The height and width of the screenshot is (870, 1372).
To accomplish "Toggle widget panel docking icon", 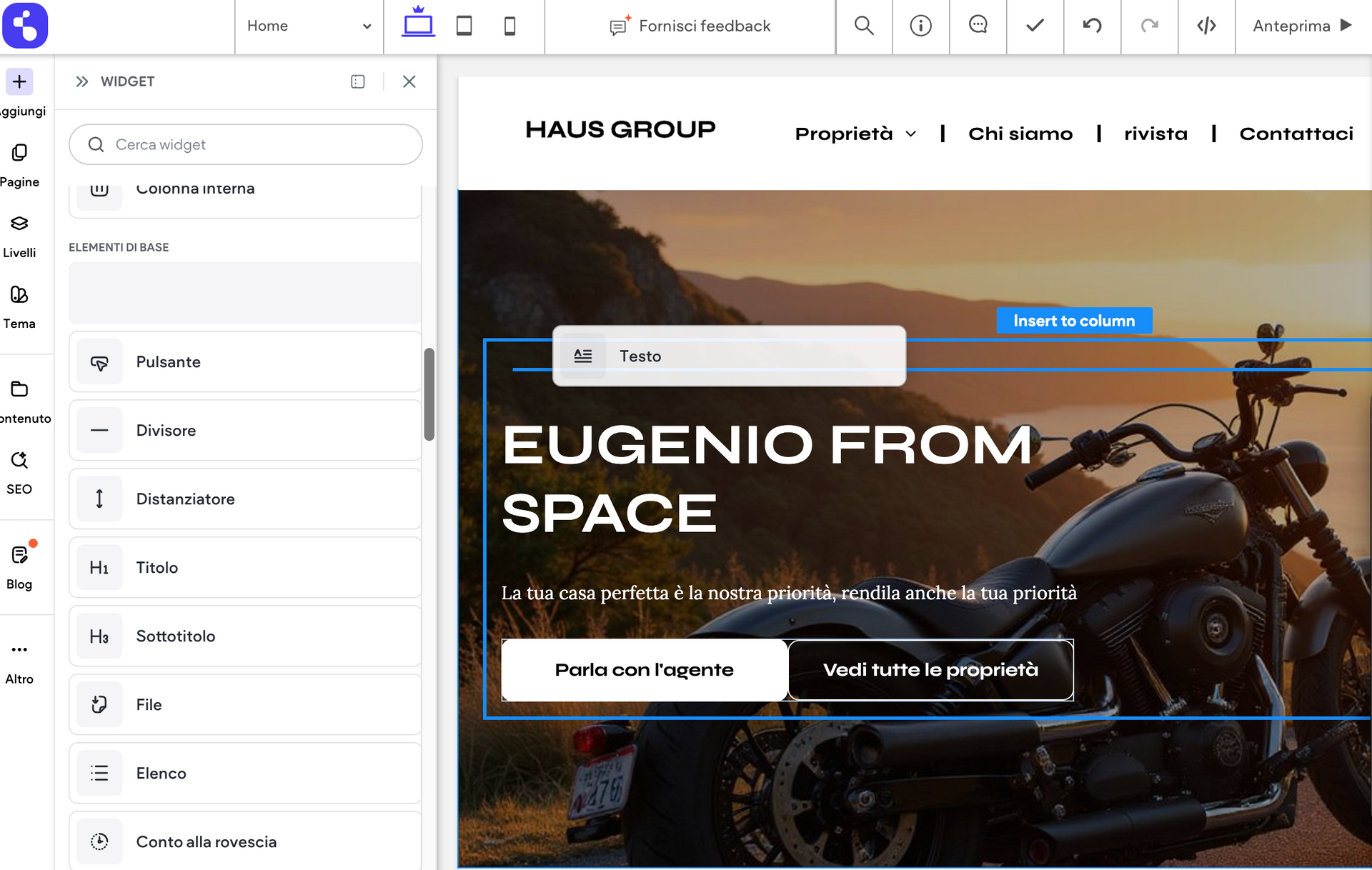I will point(358,81).
